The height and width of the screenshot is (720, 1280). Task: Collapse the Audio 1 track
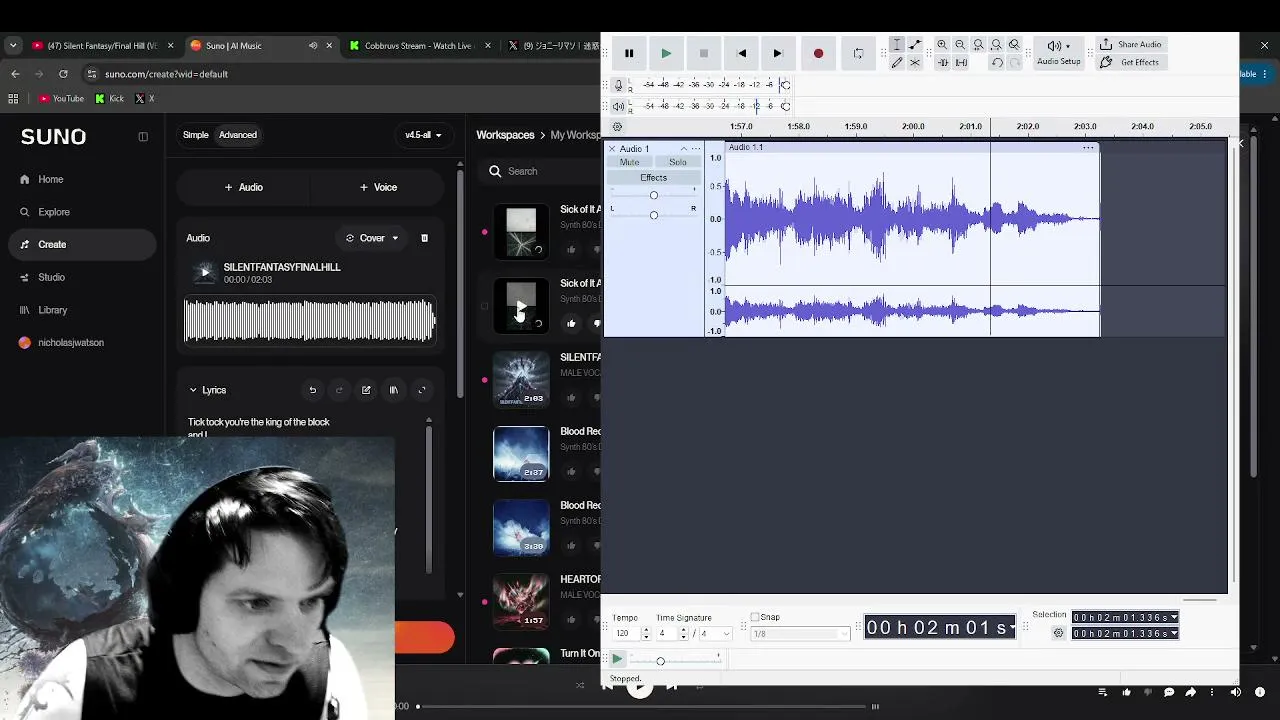pos(684,149)
